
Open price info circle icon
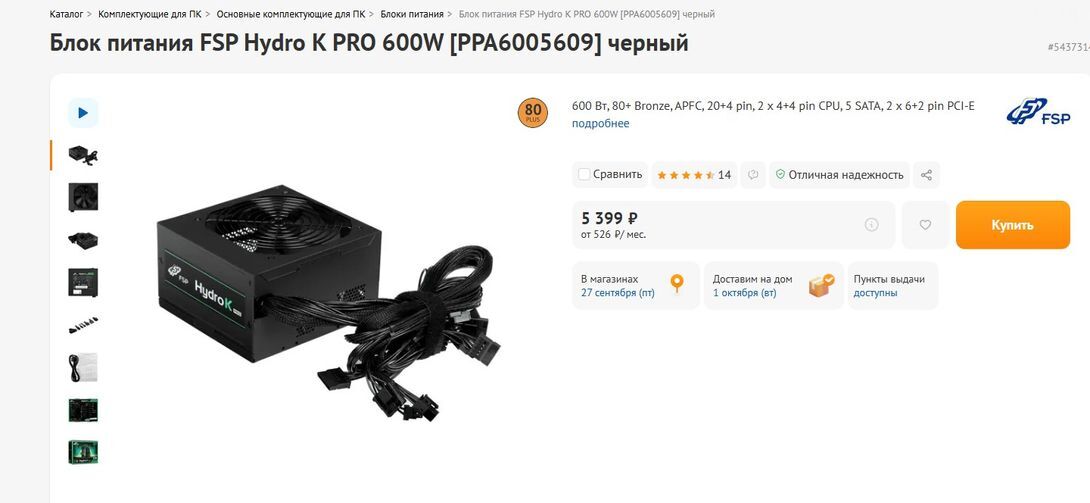tap(871, 224)
